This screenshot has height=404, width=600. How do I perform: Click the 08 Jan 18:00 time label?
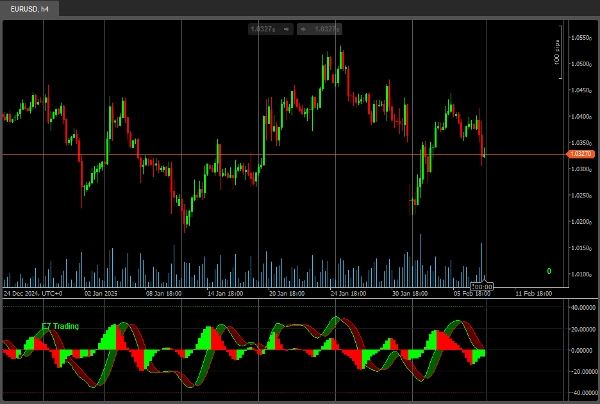pos(164,294)
